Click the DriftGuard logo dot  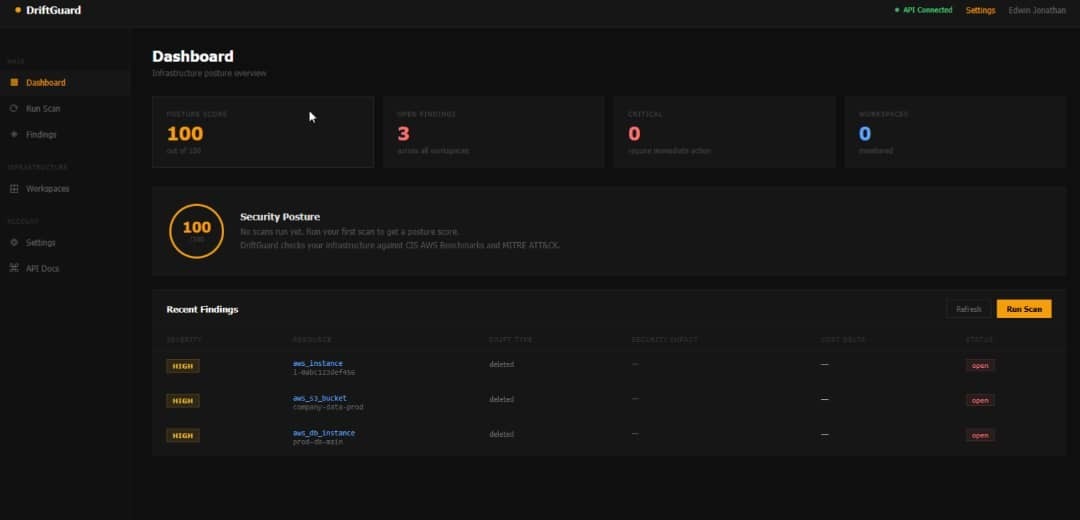click(x=18, y=10)
